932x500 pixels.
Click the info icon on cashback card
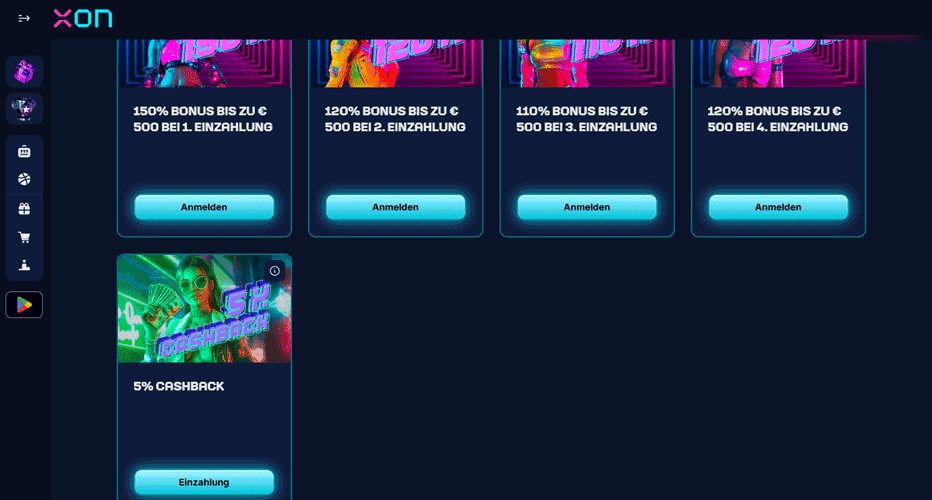275,271
